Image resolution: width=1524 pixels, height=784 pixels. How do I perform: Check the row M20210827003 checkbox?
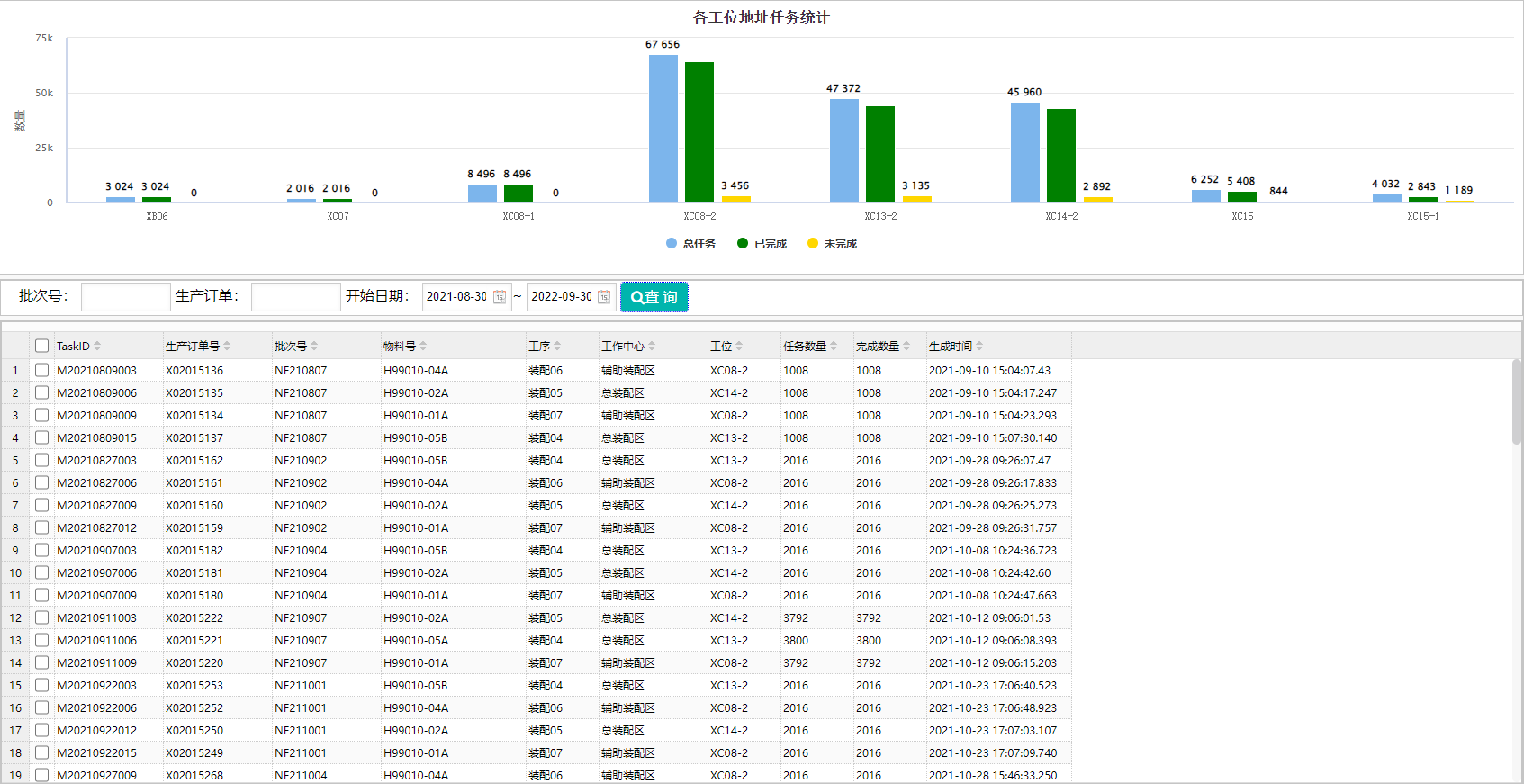coord(41,460)
